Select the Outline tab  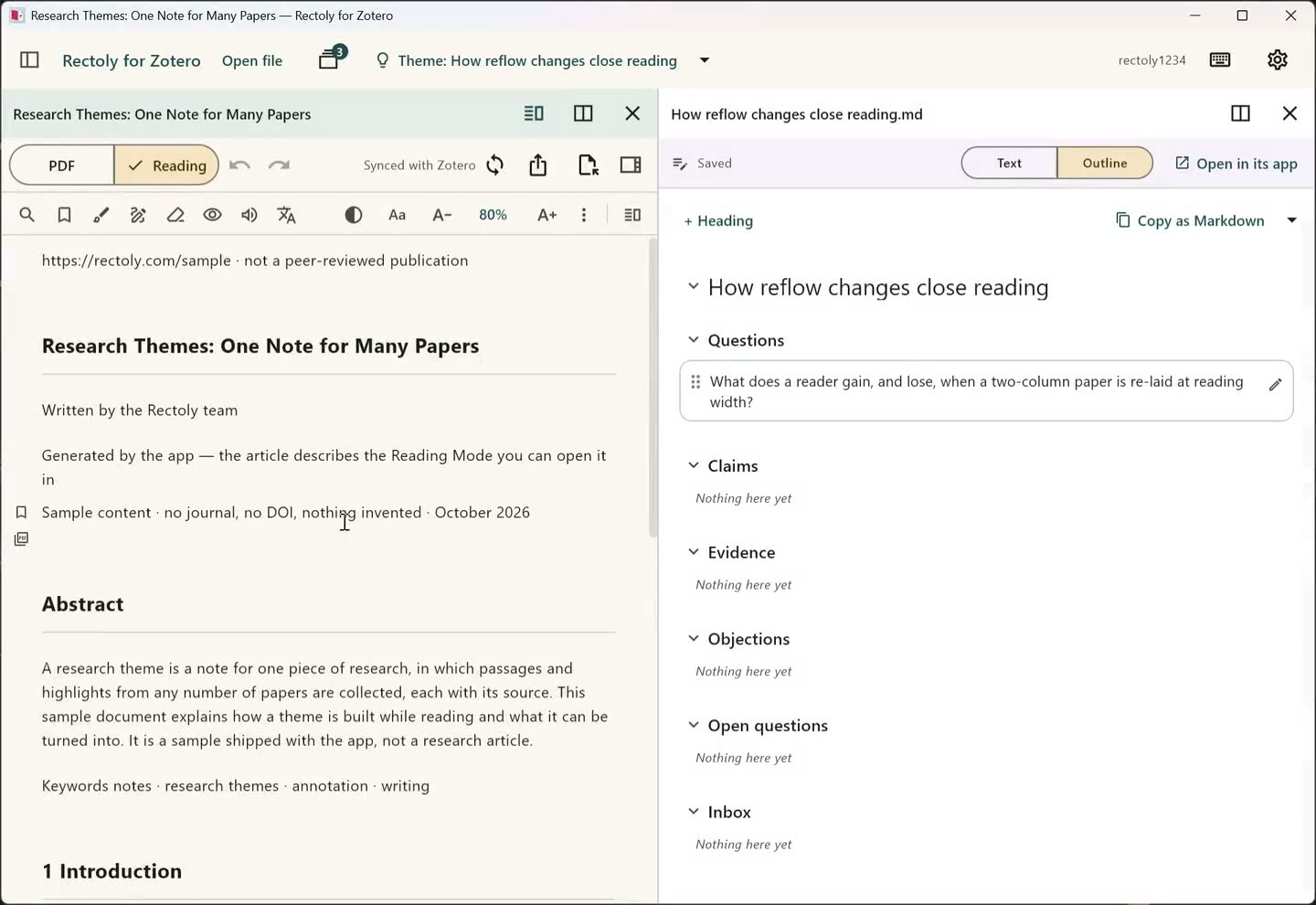[x=1105, y=163]
